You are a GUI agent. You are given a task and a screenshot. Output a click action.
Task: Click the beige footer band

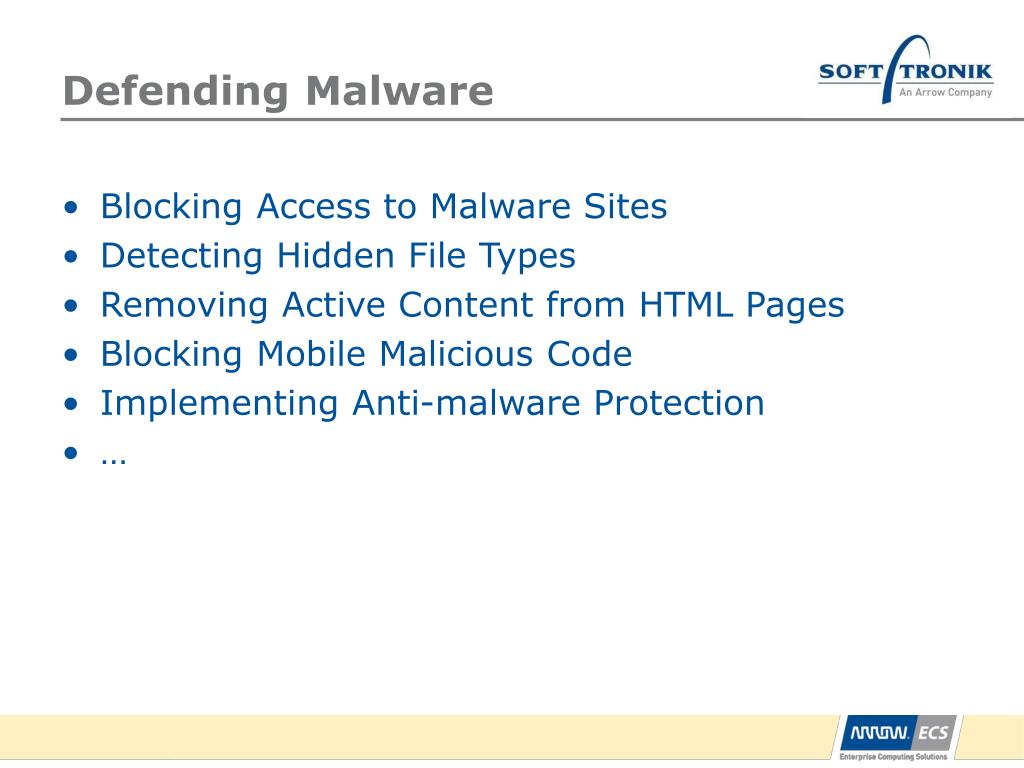(418, 737)
